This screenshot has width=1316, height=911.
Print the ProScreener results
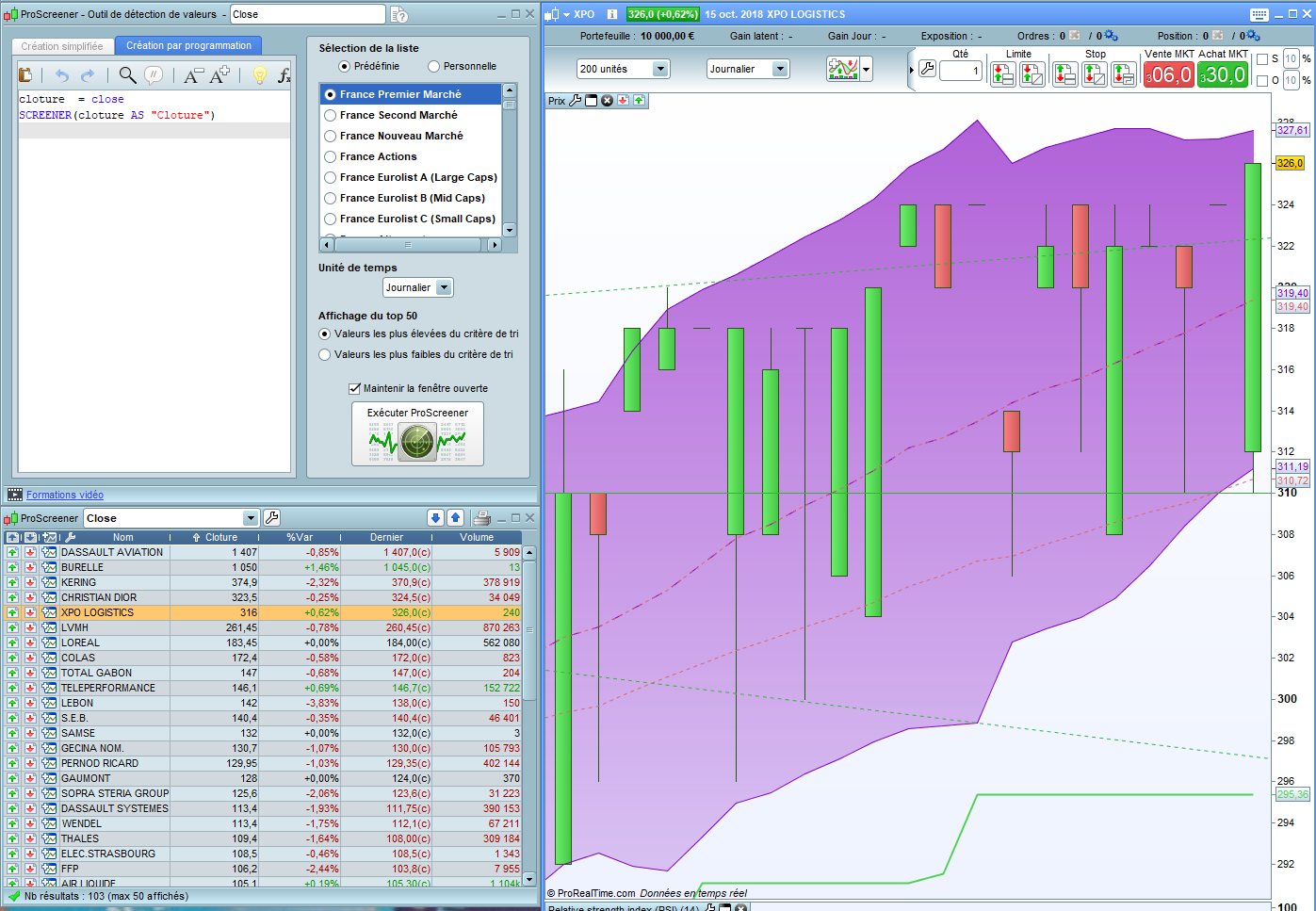click(482, 517)
